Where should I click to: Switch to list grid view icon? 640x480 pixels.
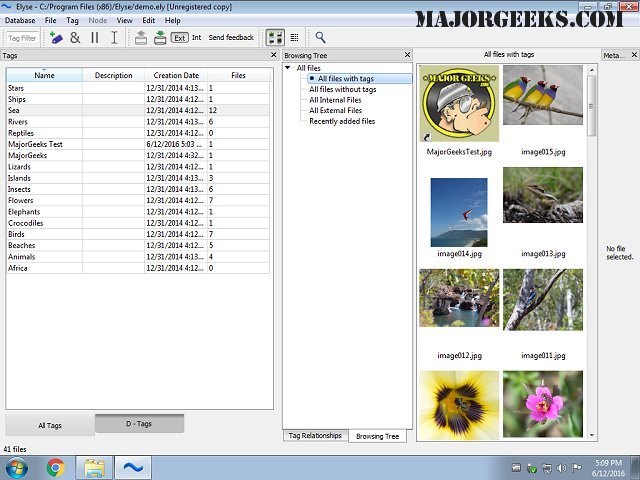[x=294, y=38]
